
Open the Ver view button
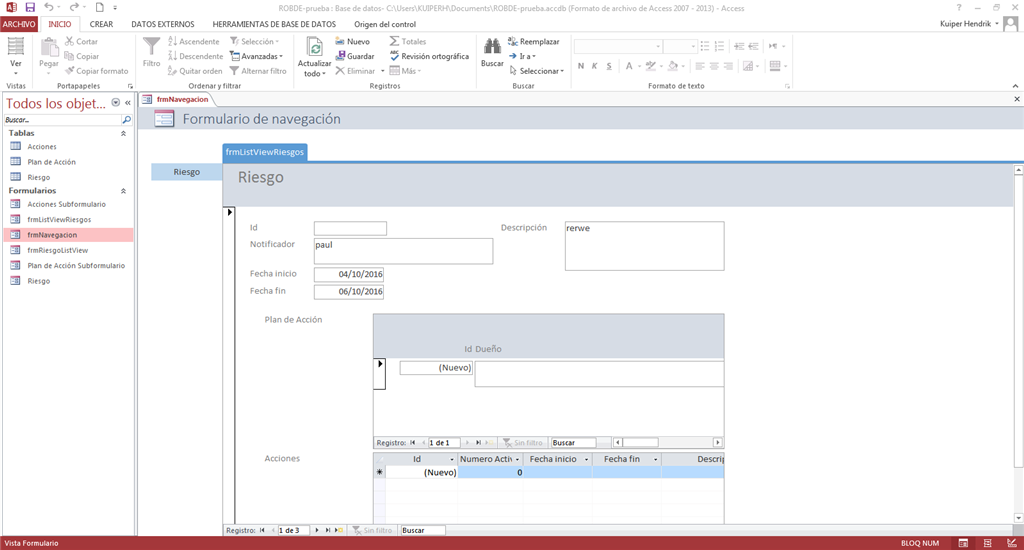16,54
